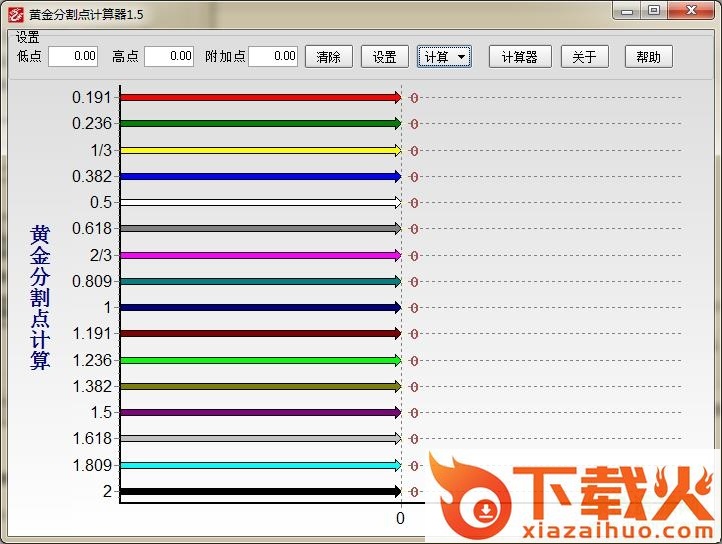The width and height of the screenshot is (722, 544).
Task: Close the 黄金分割点计算器 window
Action: click(691, 11)
